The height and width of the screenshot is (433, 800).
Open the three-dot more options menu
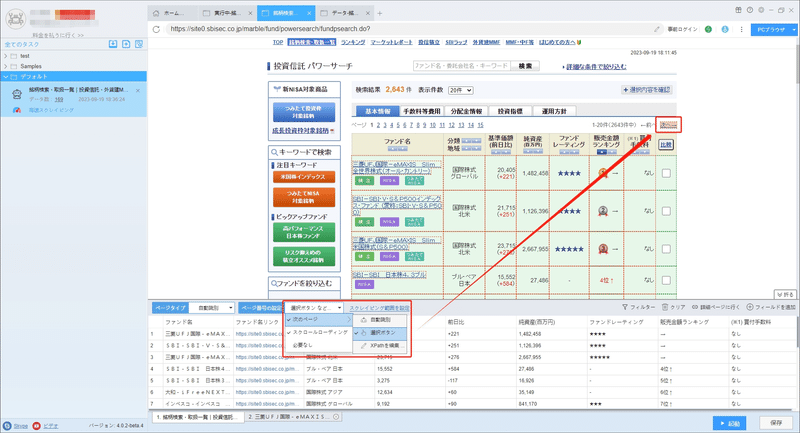[741, 29]
